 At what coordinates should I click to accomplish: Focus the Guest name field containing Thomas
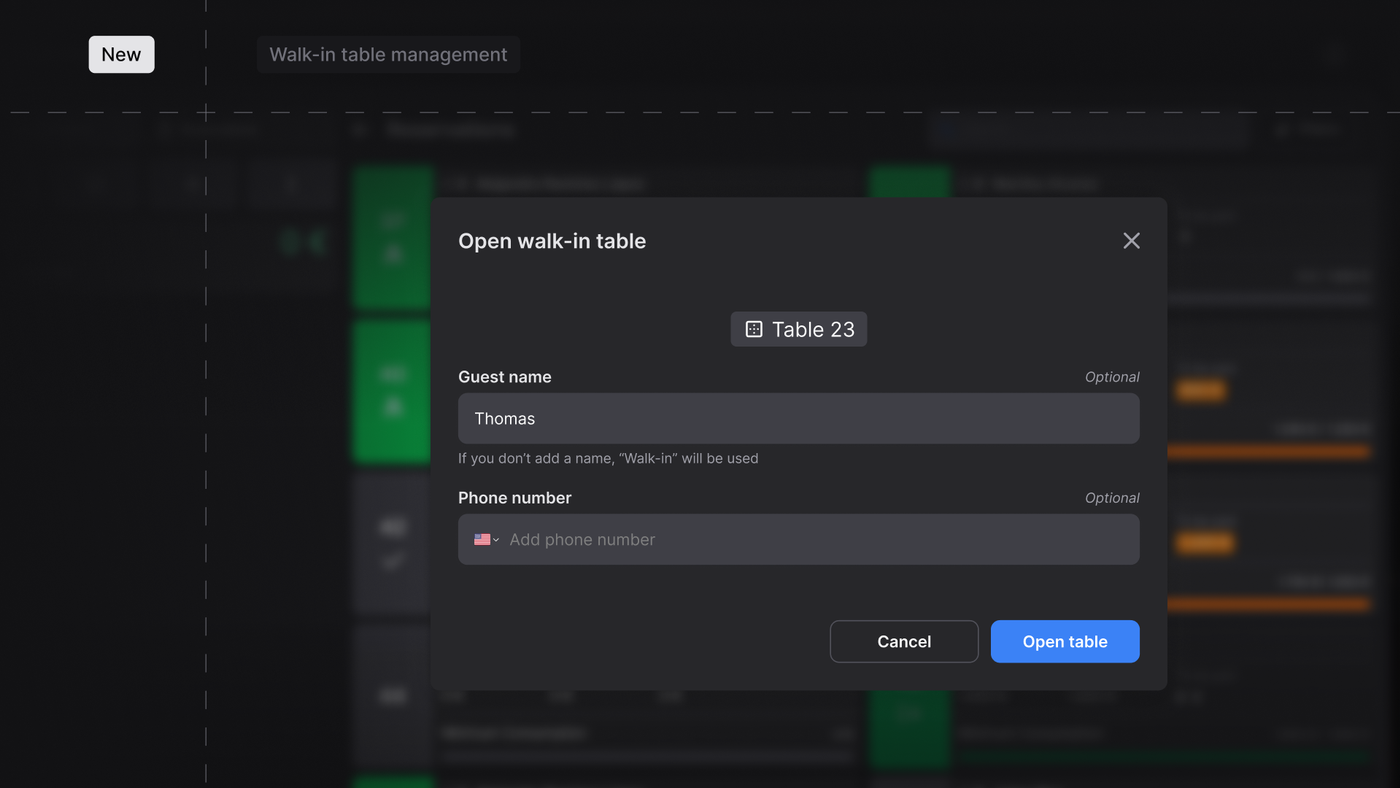point(799,418)
